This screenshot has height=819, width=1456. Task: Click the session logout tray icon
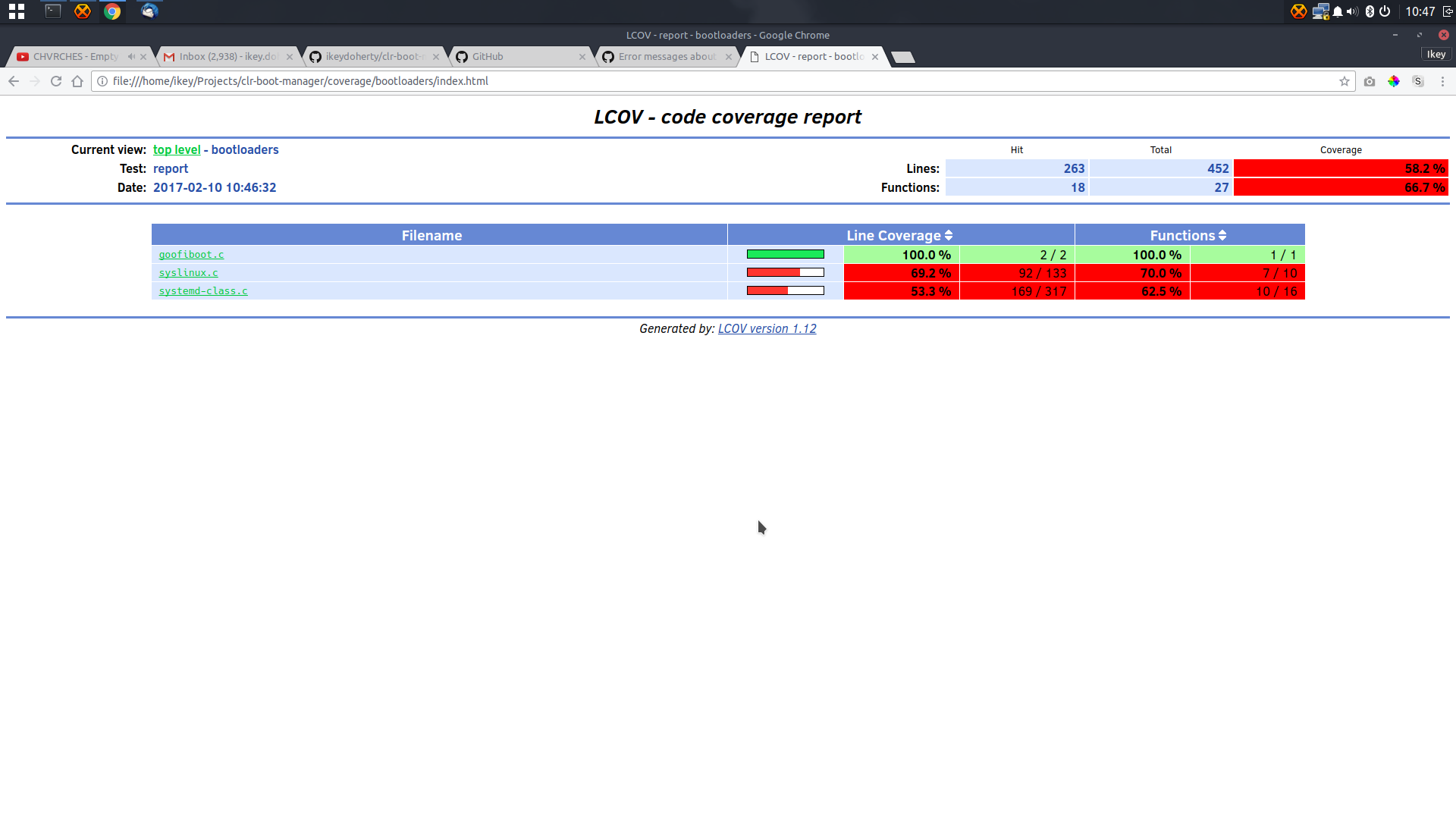[x=1447, y=11]
